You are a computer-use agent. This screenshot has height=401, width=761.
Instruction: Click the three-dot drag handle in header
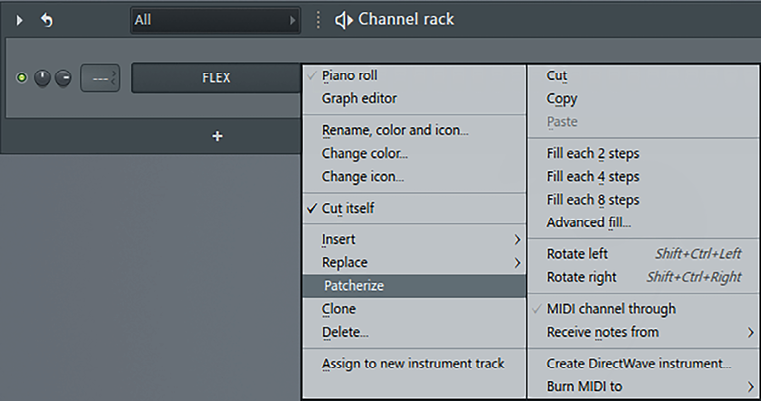[x=318, y=20]
